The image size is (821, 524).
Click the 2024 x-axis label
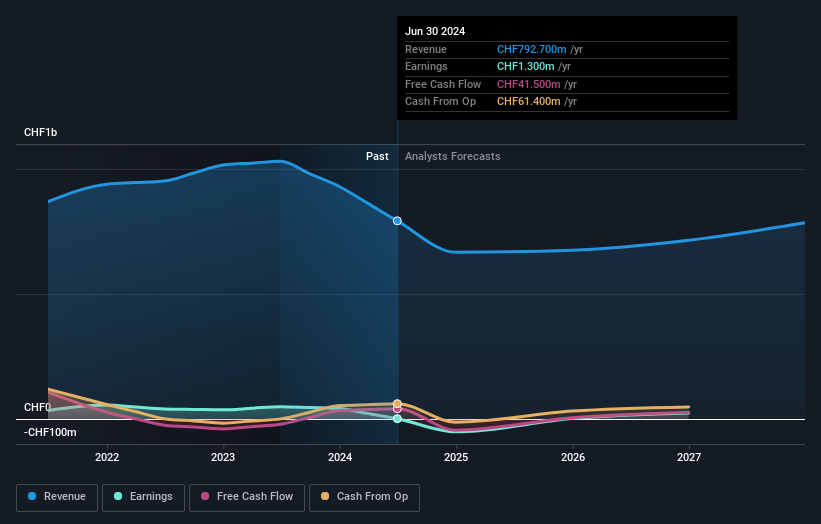[x=340, y=457]
